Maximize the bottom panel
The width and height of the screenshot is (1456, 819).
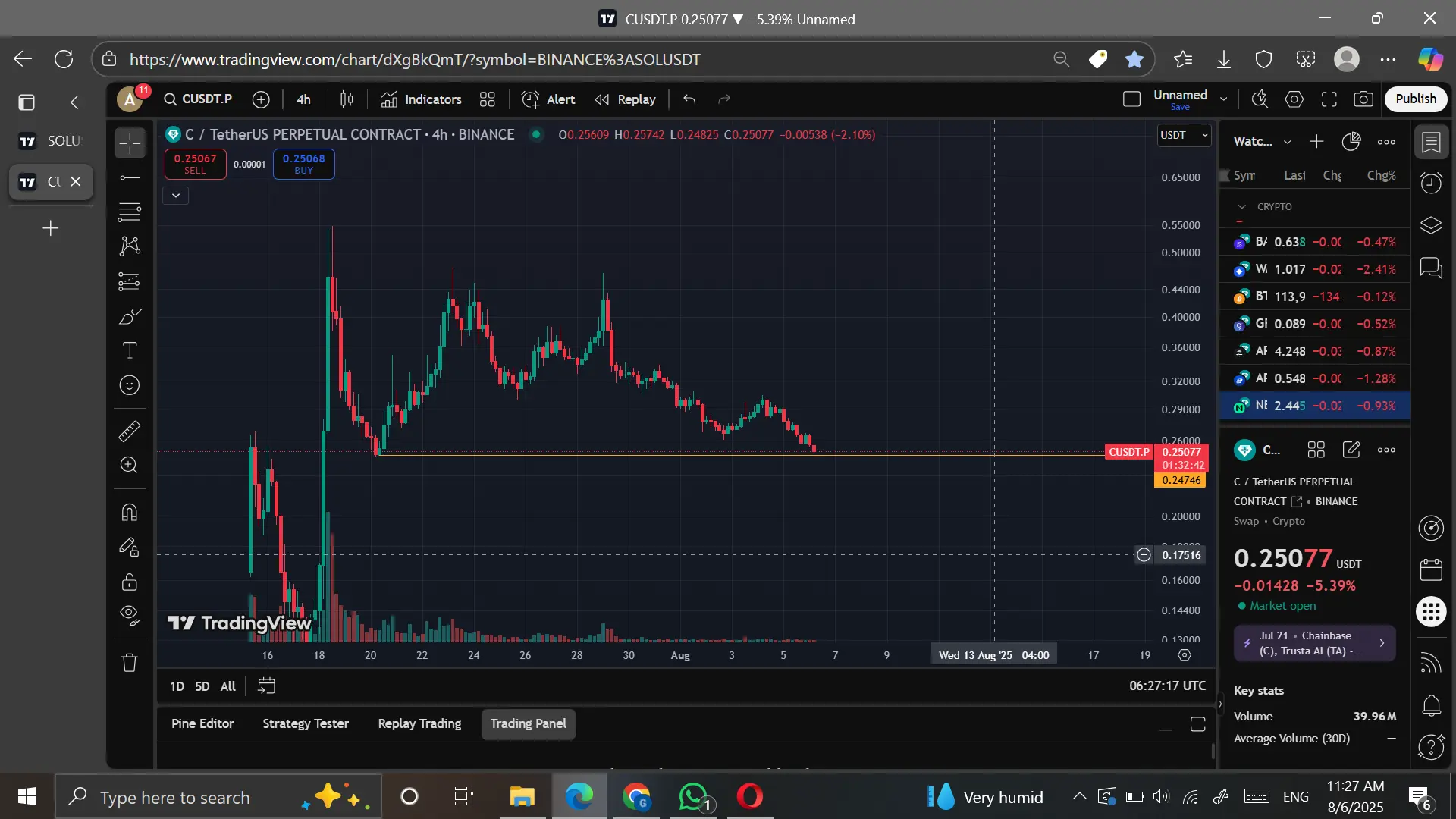[1197, 725]
